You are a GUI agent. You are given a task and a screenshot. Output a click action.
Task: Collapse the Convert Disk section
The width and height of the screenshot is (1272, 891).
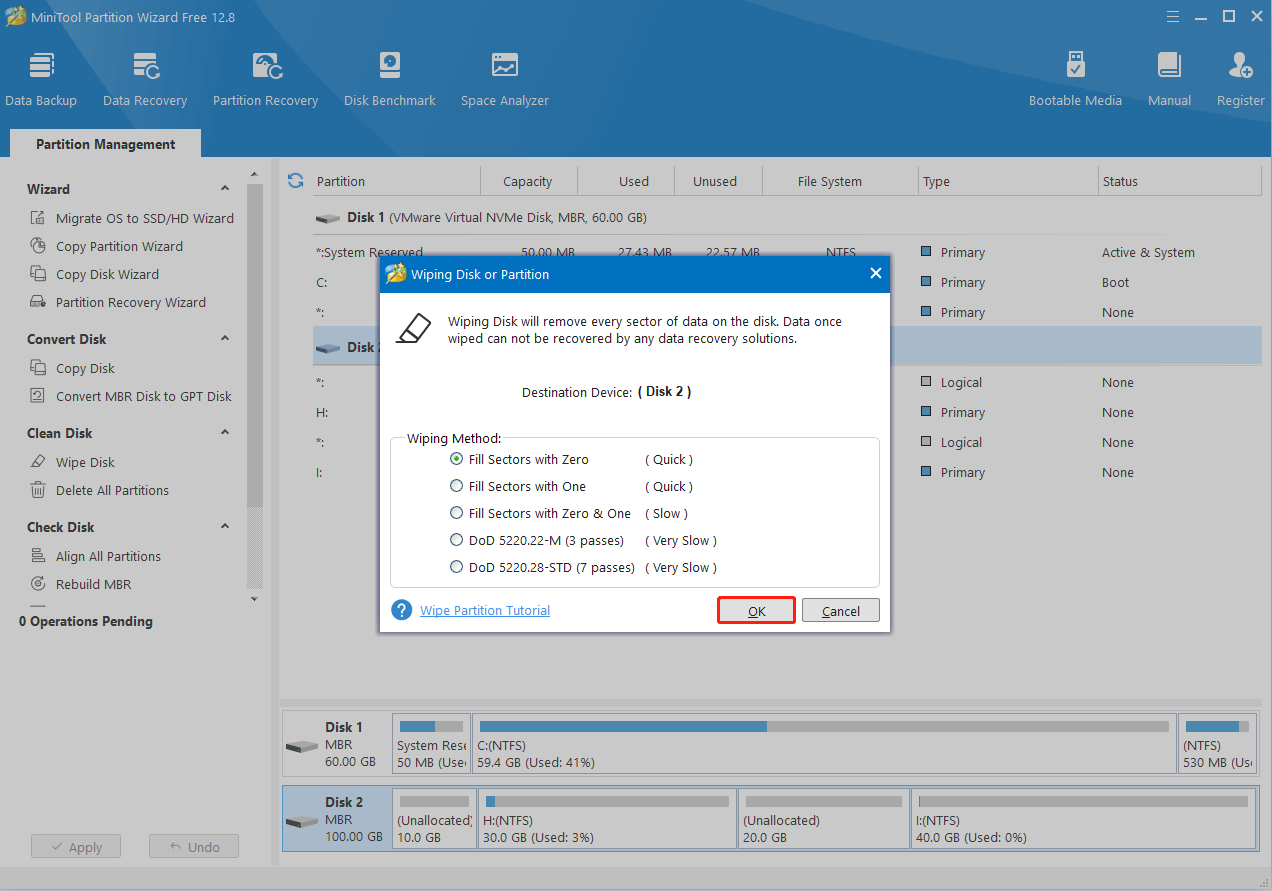pos(225,338)
